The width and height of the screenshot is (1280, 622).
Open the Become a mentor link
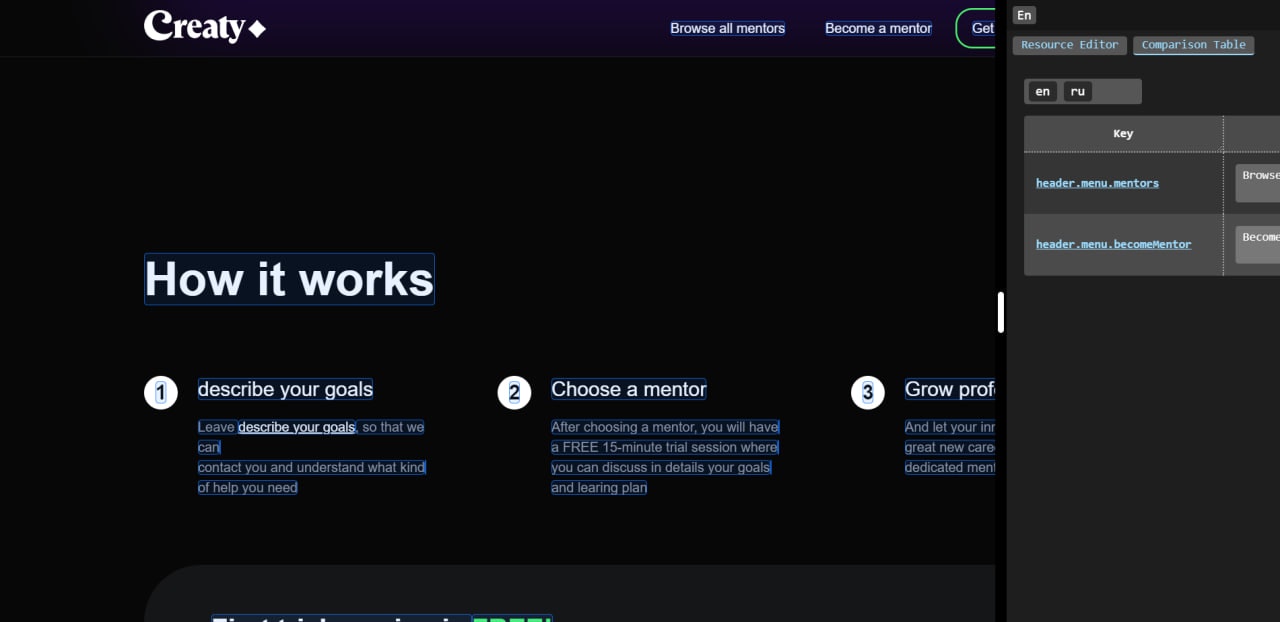pos(878,28)
